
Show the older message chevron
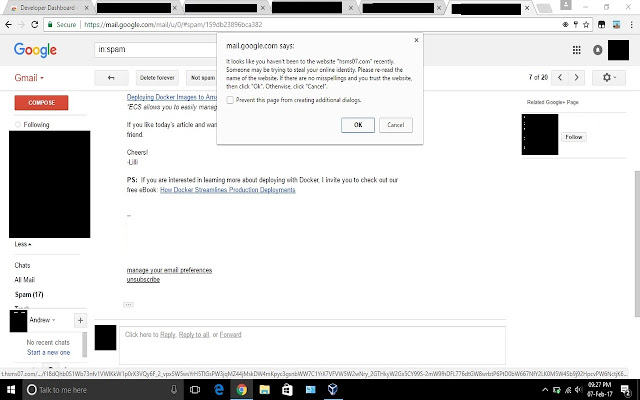[576, 77]
